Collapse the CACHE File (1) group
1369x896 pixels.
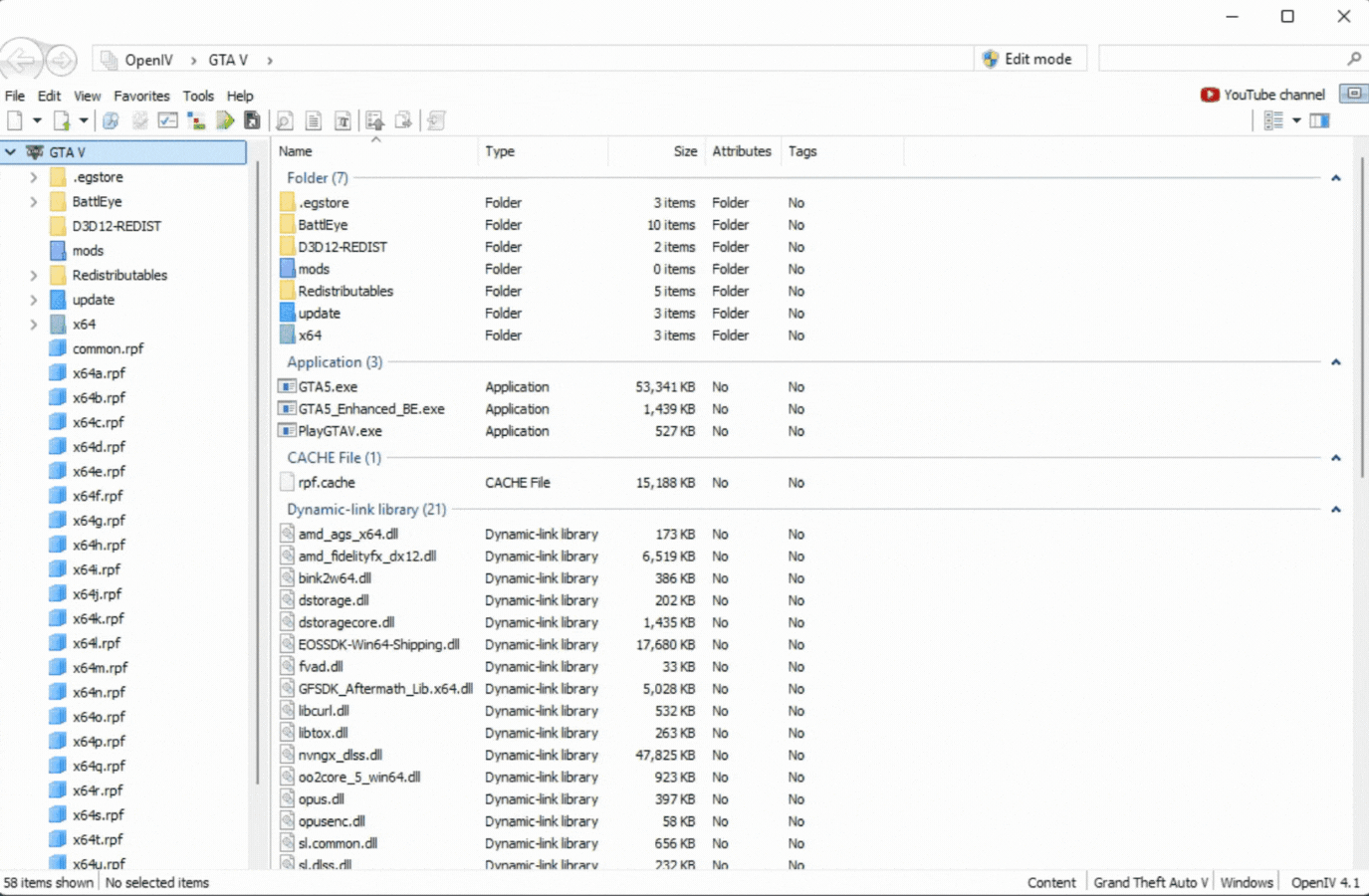pyautogui.click(x=1336, y=458)
